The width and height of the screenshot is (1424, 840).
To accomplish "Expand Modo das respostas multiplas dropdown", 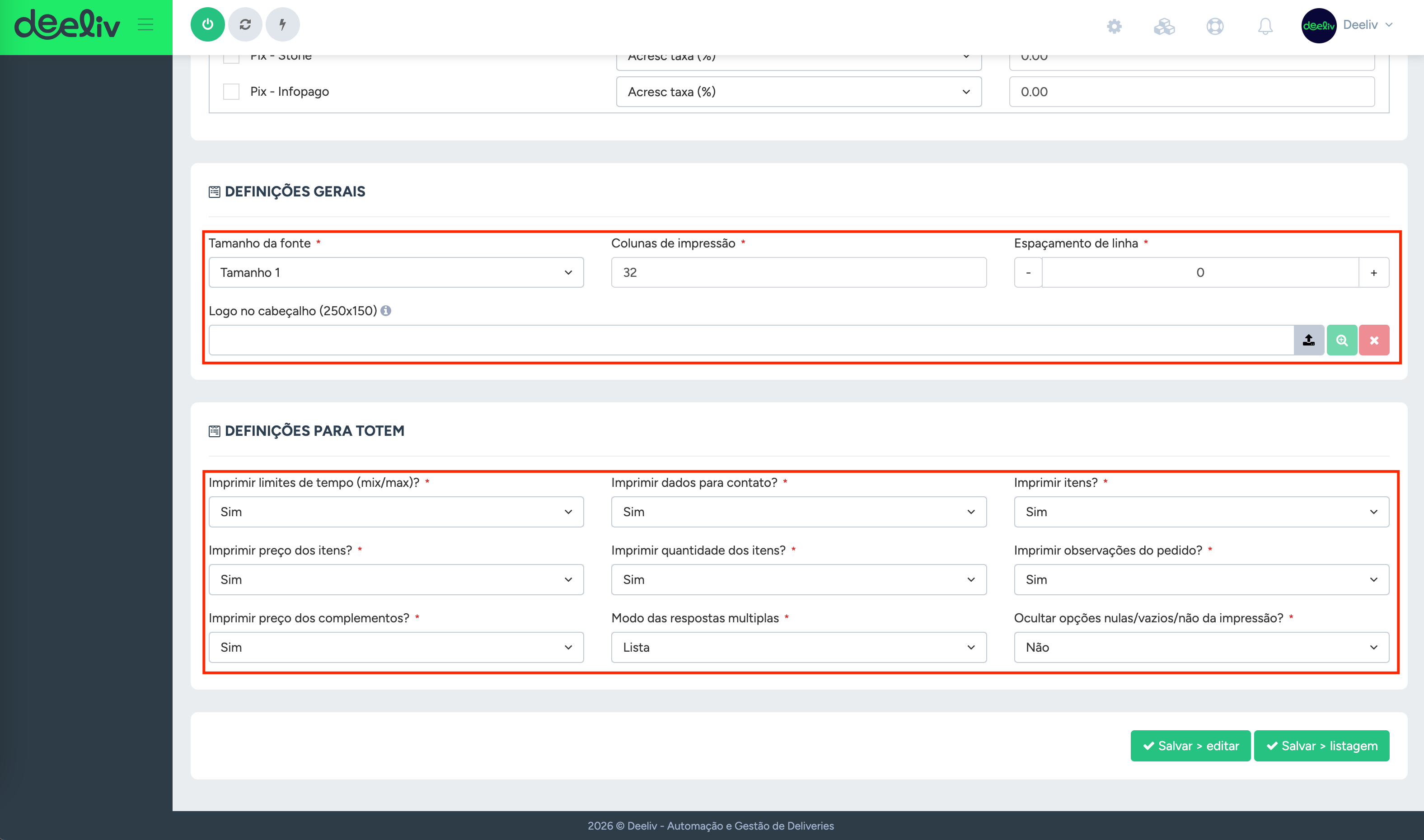I will (798, 647).
